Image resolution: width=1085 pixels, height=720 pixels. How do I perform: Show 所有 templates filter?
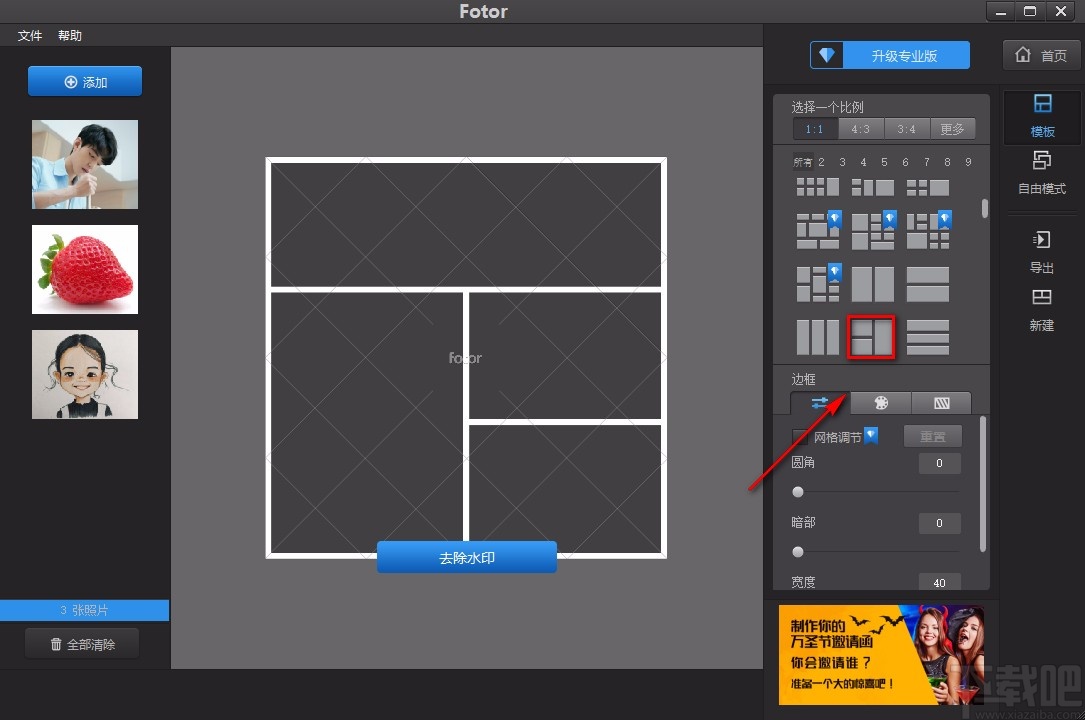pos(803,162)
